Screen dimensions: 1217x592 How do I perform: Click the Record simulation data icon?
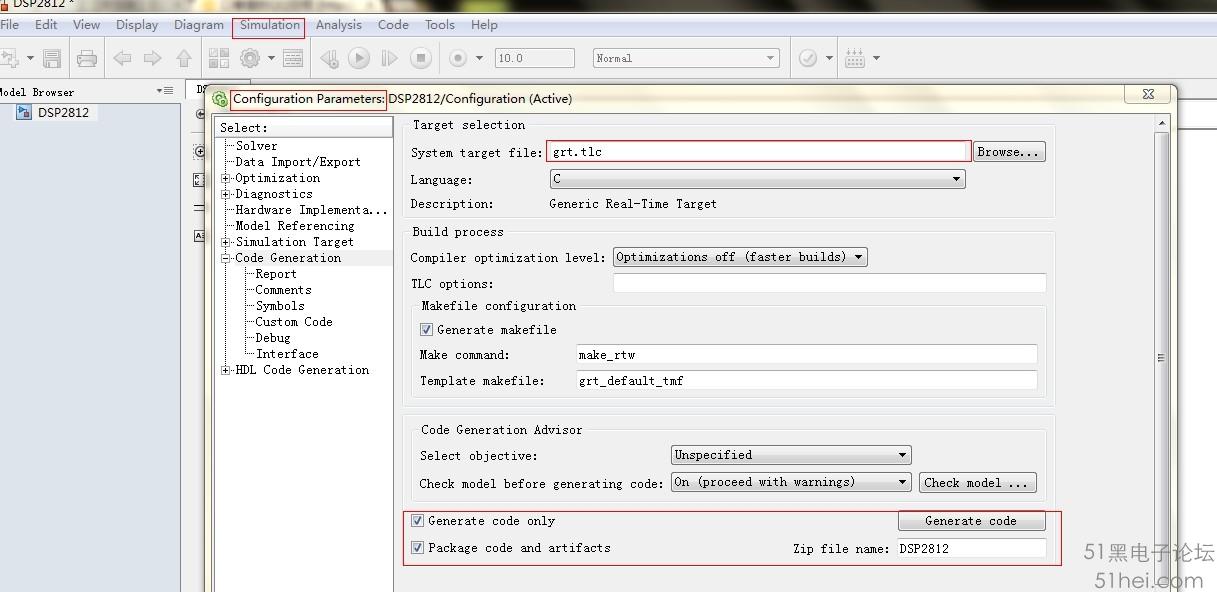pos(458,59)
